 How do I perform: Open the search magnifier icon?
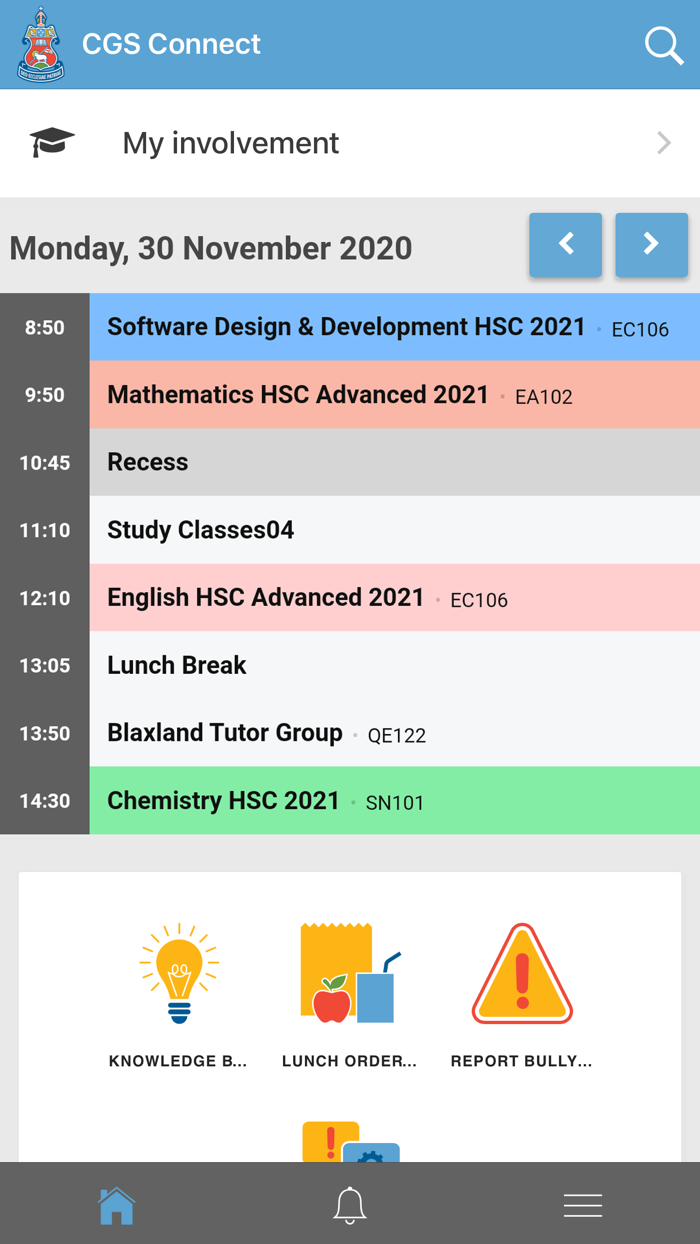click(664, 45)
